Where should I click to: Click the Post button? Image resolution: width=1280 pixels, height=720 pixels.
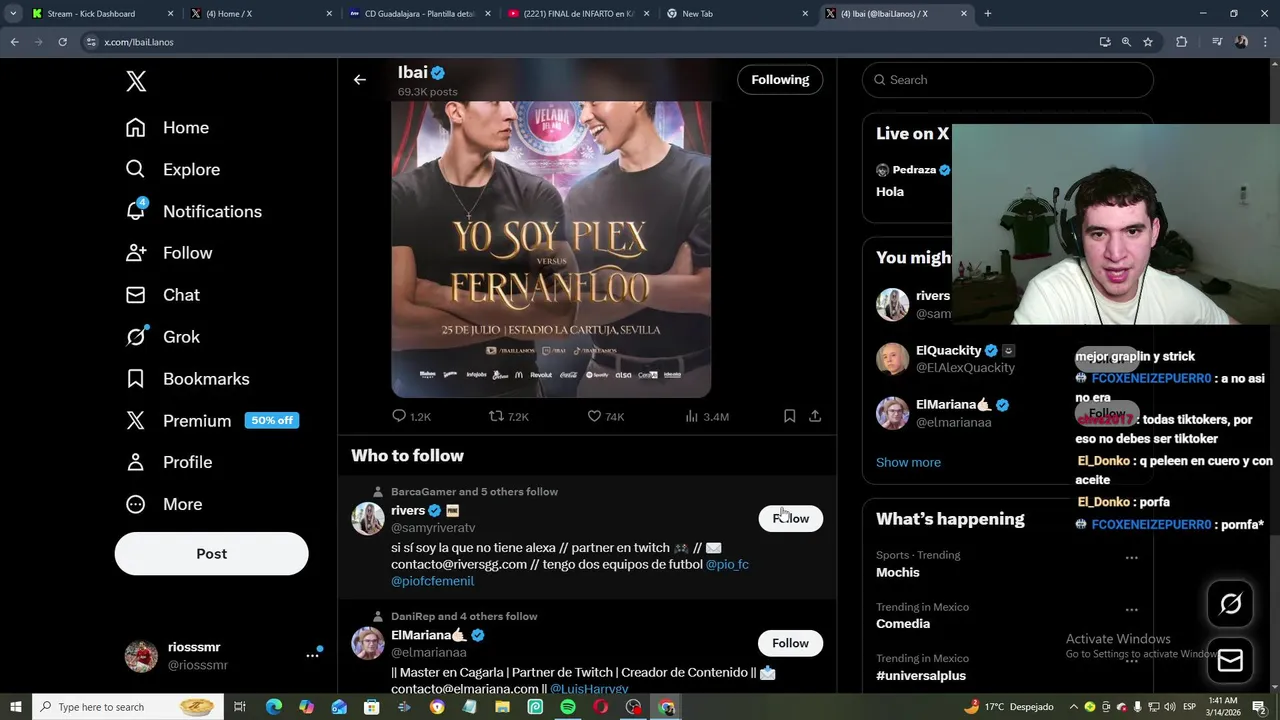coord(211,554)
